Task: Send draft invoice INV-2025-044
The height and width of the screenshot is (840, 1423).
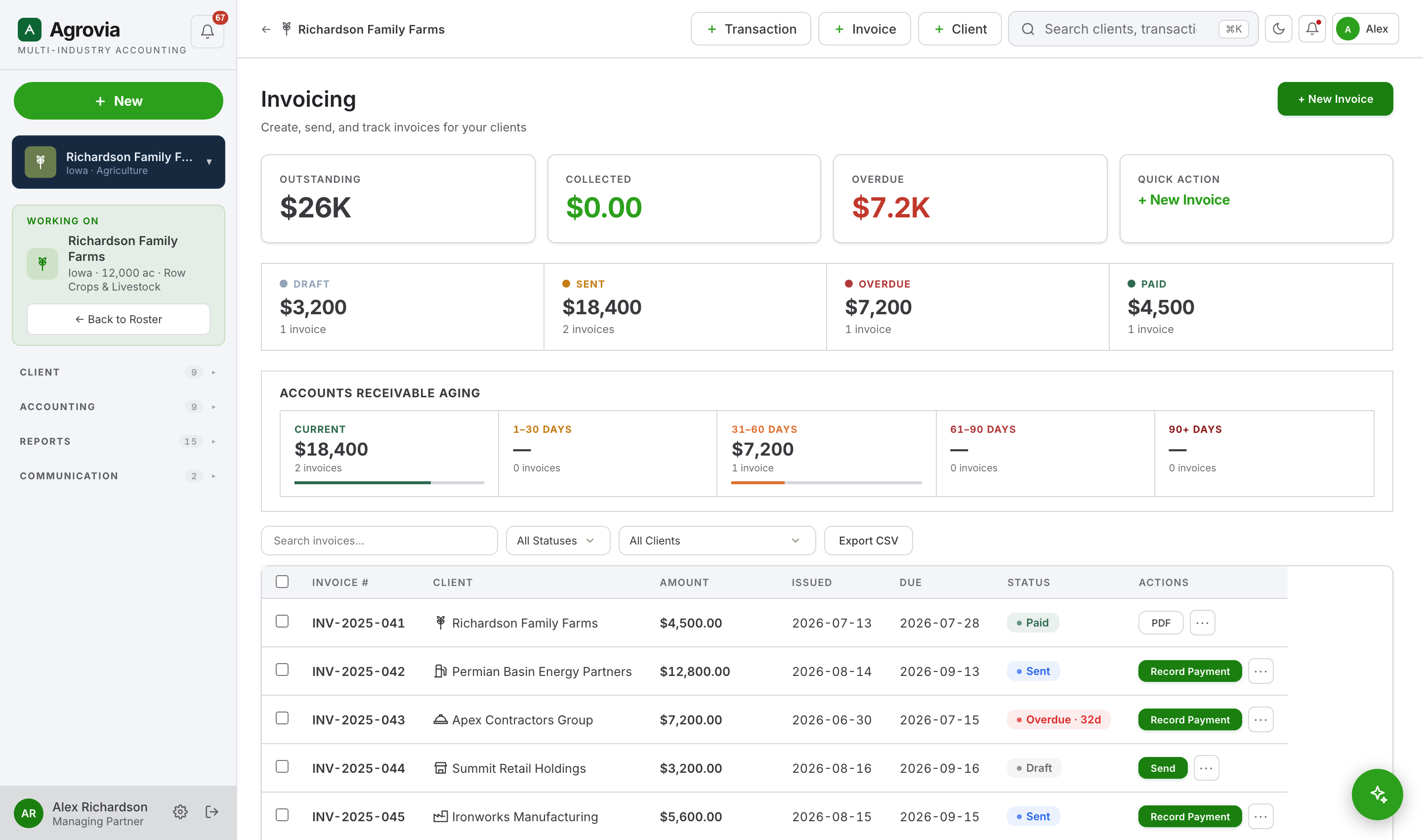Action: 1162,768
